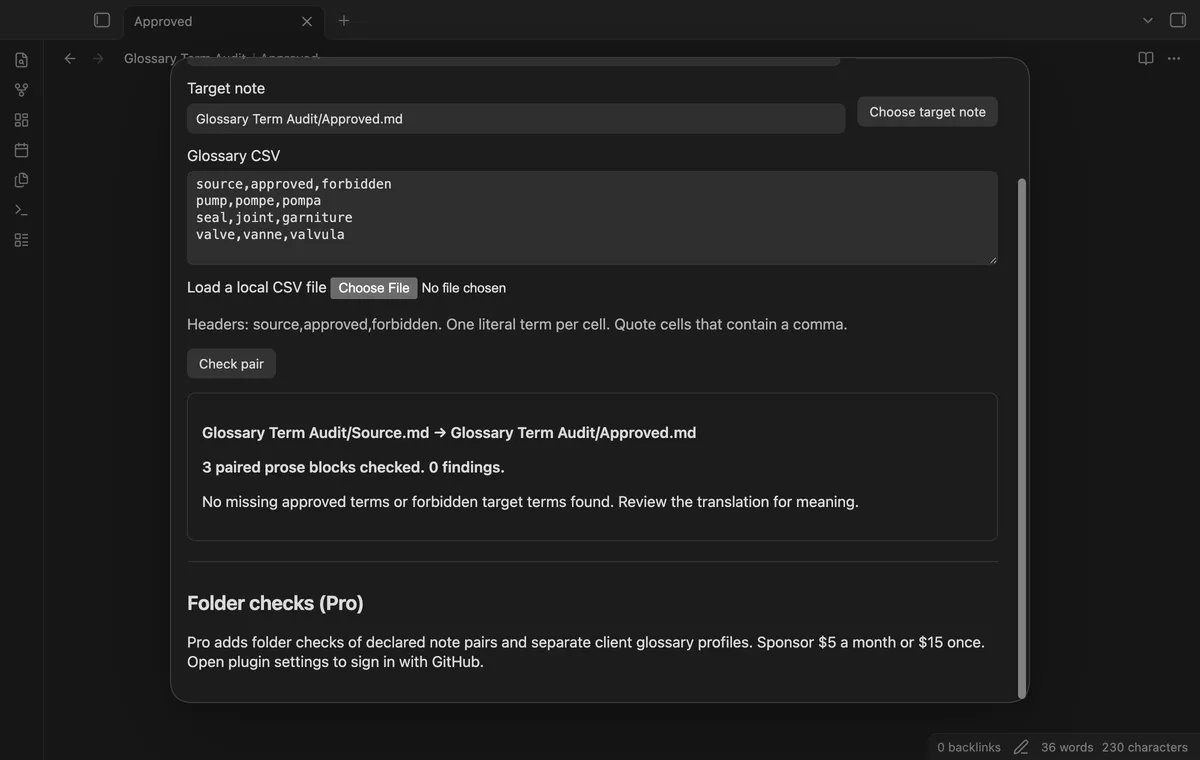This screenshot has width=1200, height=760.
Task: Navigate forward with the right arrow
Action: (x=98, y=59)
